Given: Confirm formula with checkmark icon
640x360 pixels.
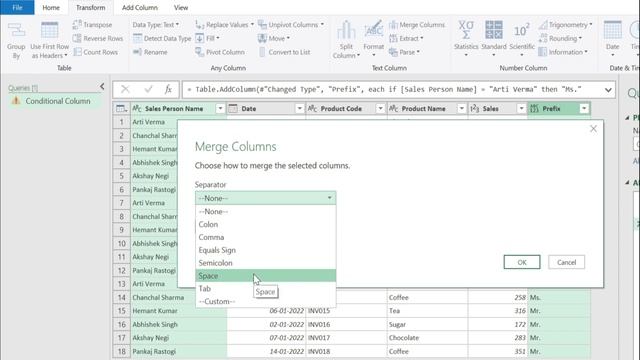Looking at the screenshot, I should (148, 89).
